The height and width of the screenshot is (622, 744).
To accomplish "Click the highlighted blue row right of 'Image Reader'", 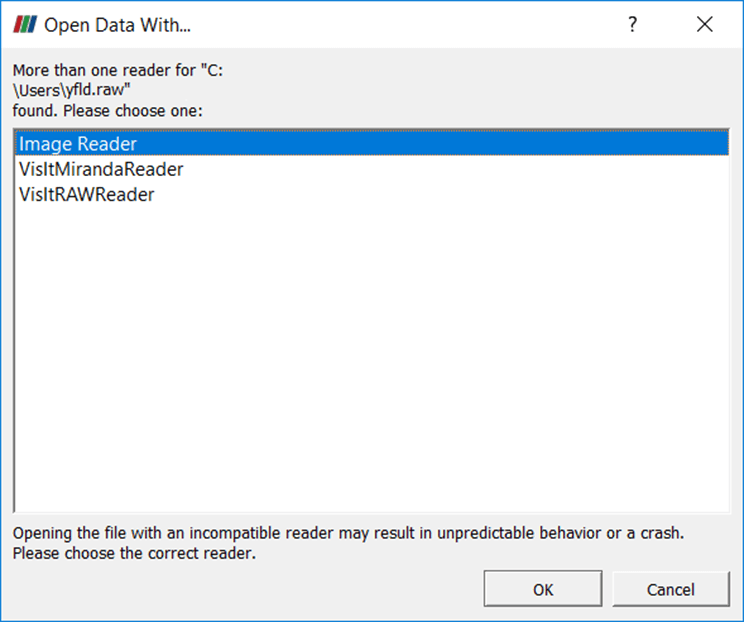I will (433, 144).
